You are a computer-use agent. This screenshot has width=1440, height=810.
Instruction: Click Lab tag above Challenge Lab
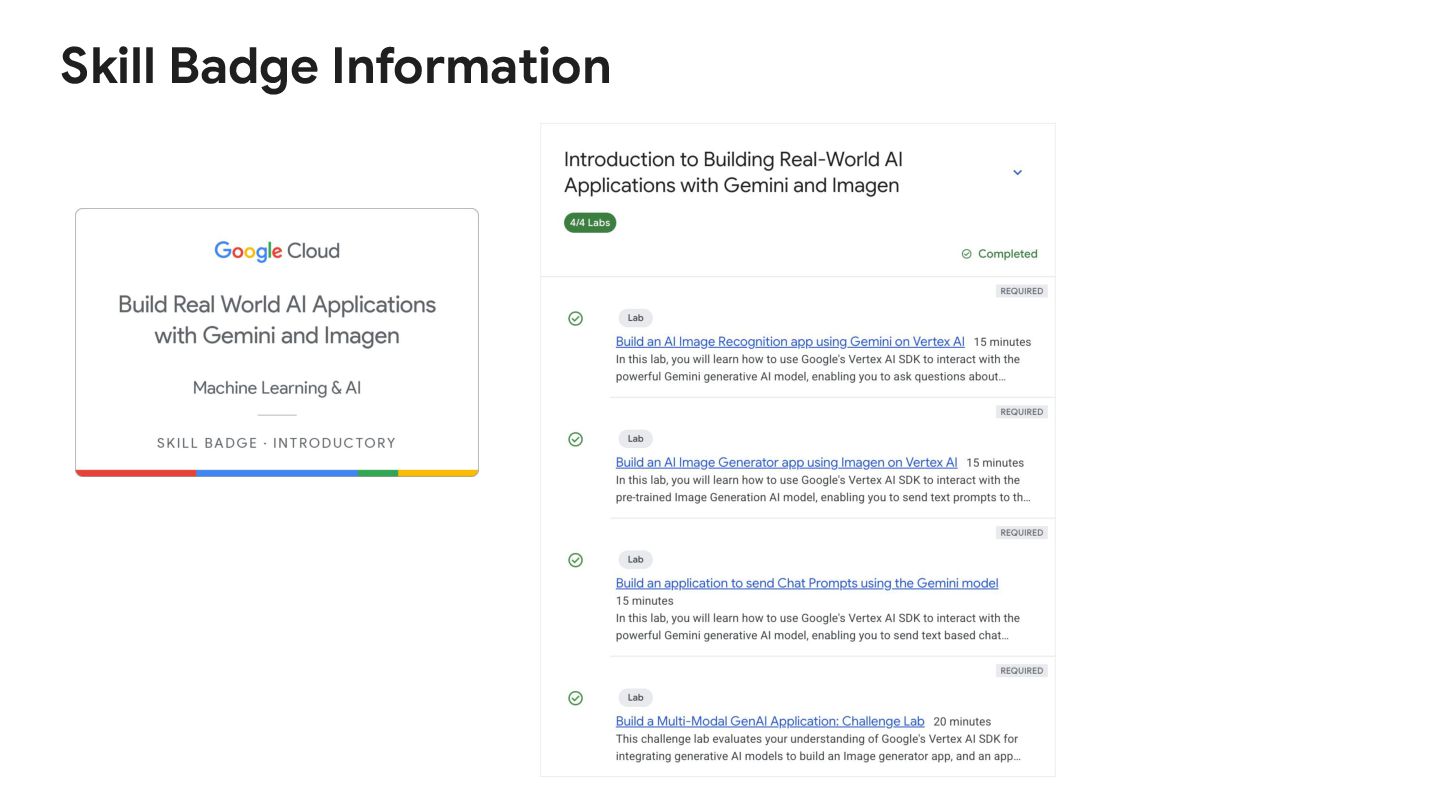(x=635, y=698)
